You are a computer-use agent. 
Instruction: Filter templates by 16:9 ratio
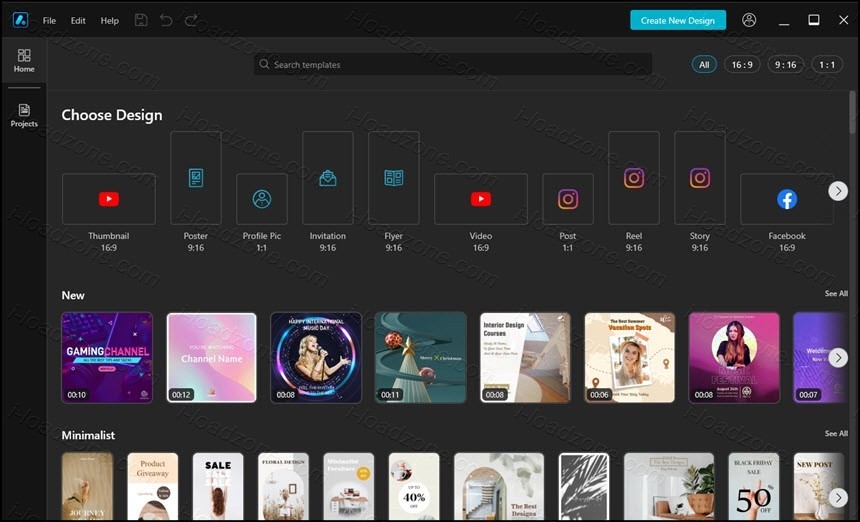coord(742,65)
